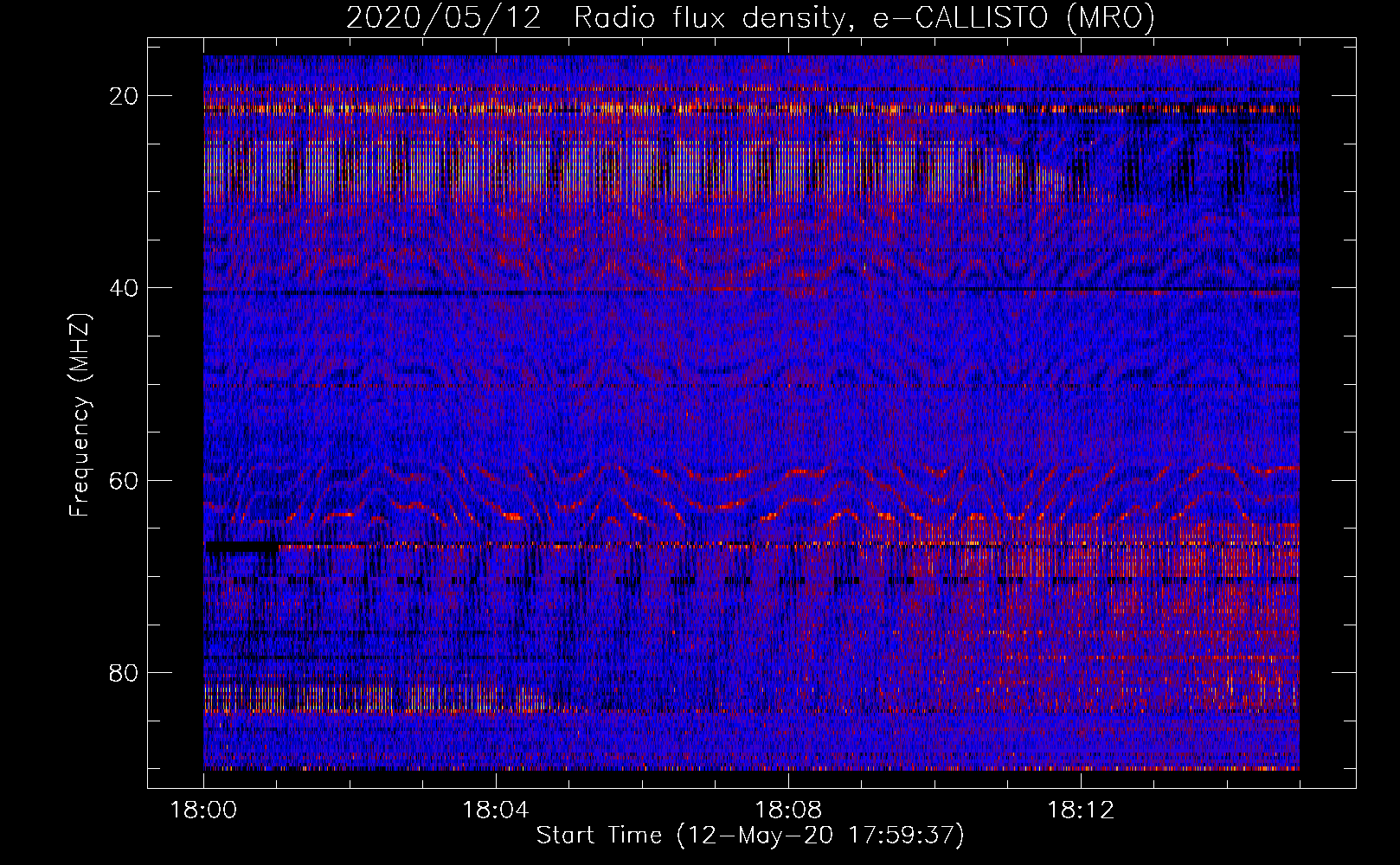Viewport: 1400px width, 865px height.
Task: Click the '18:12' time tick label
Action: (x=1081, y=811)
